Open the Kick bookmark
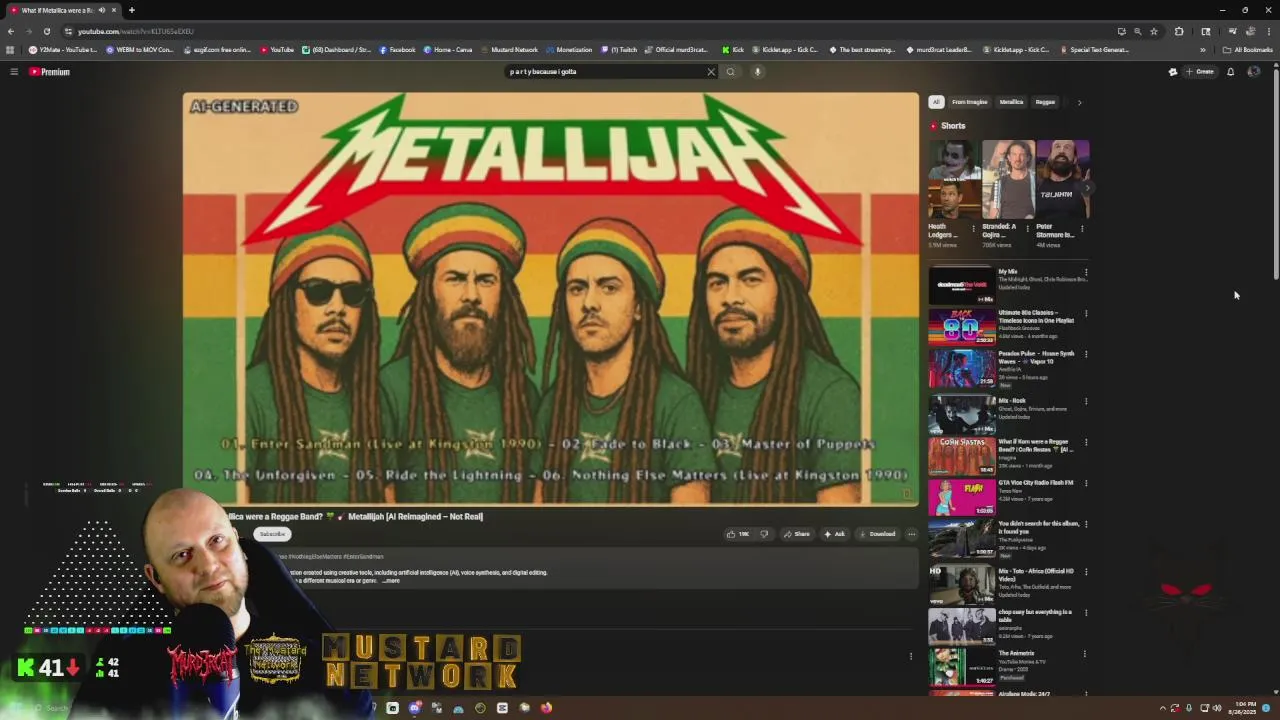This screenshot has height=720, width=1280. 734,50
